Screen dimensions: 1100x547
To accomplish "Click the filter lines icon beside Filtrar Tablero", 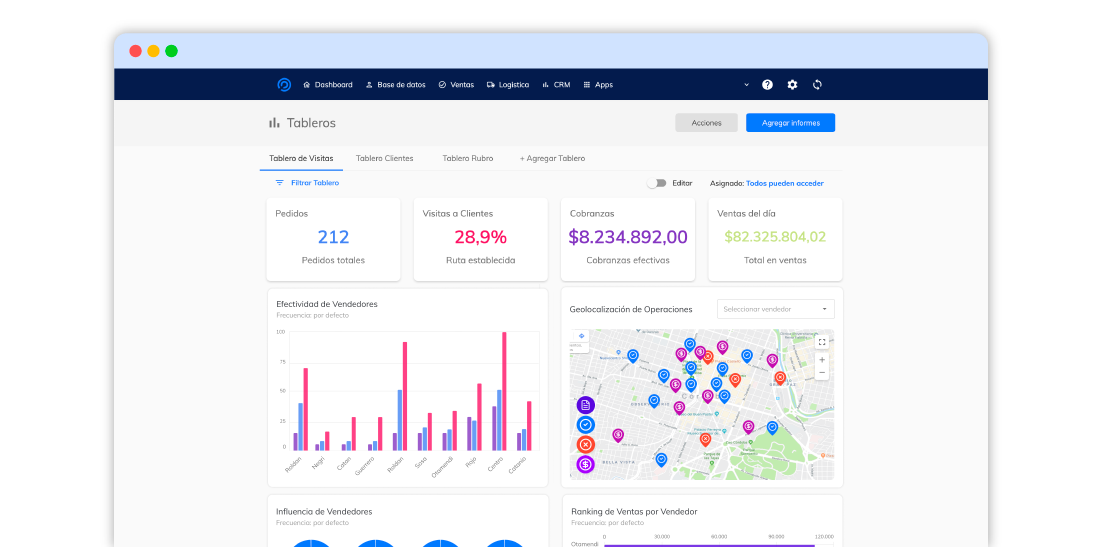I will [x=280, y=183].
